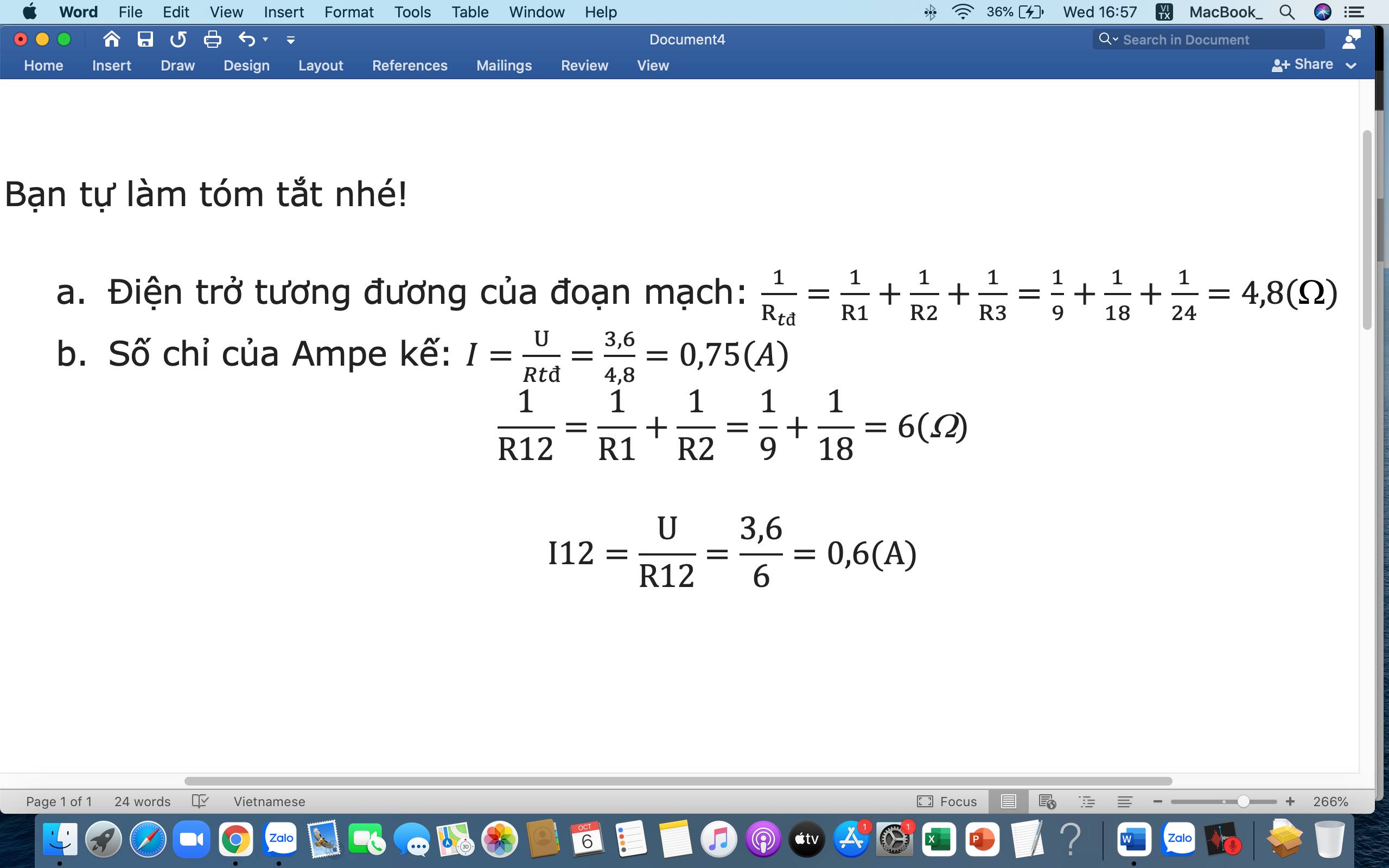
Task: Select the References ribbon tab
Action: 409,66
